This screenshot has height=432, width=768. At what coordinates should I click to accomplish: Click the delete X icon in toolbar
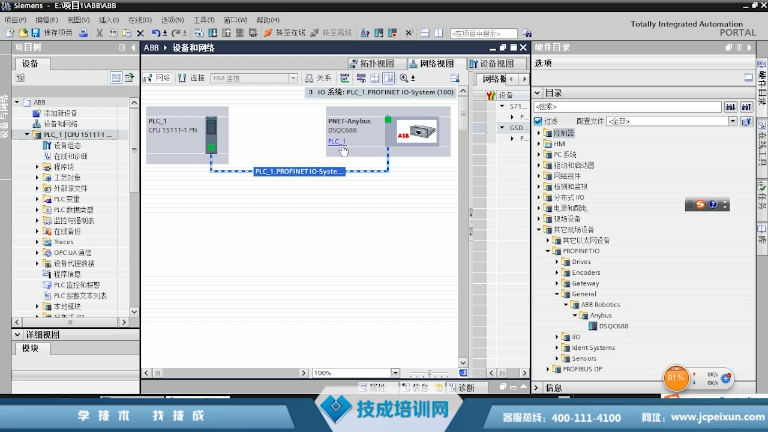pyautogui.click(x=141, y=33)
